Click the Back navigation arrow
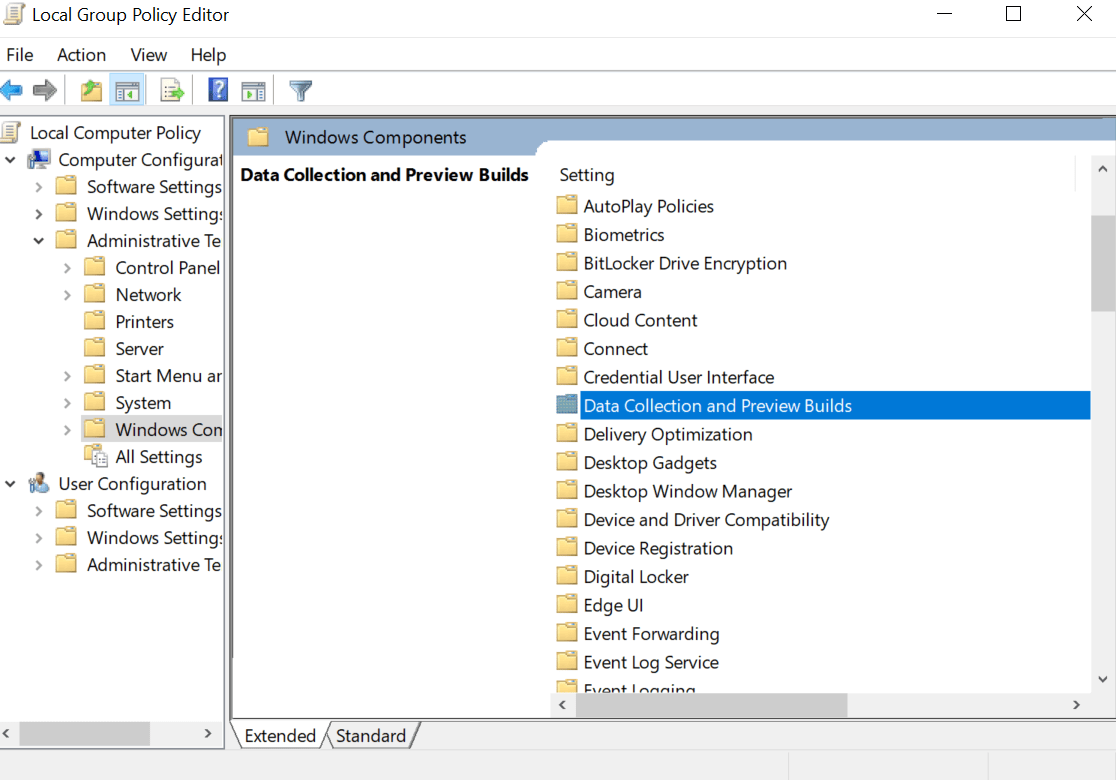Viewport: 1116px width, 780px height. (x=12, y=90)
